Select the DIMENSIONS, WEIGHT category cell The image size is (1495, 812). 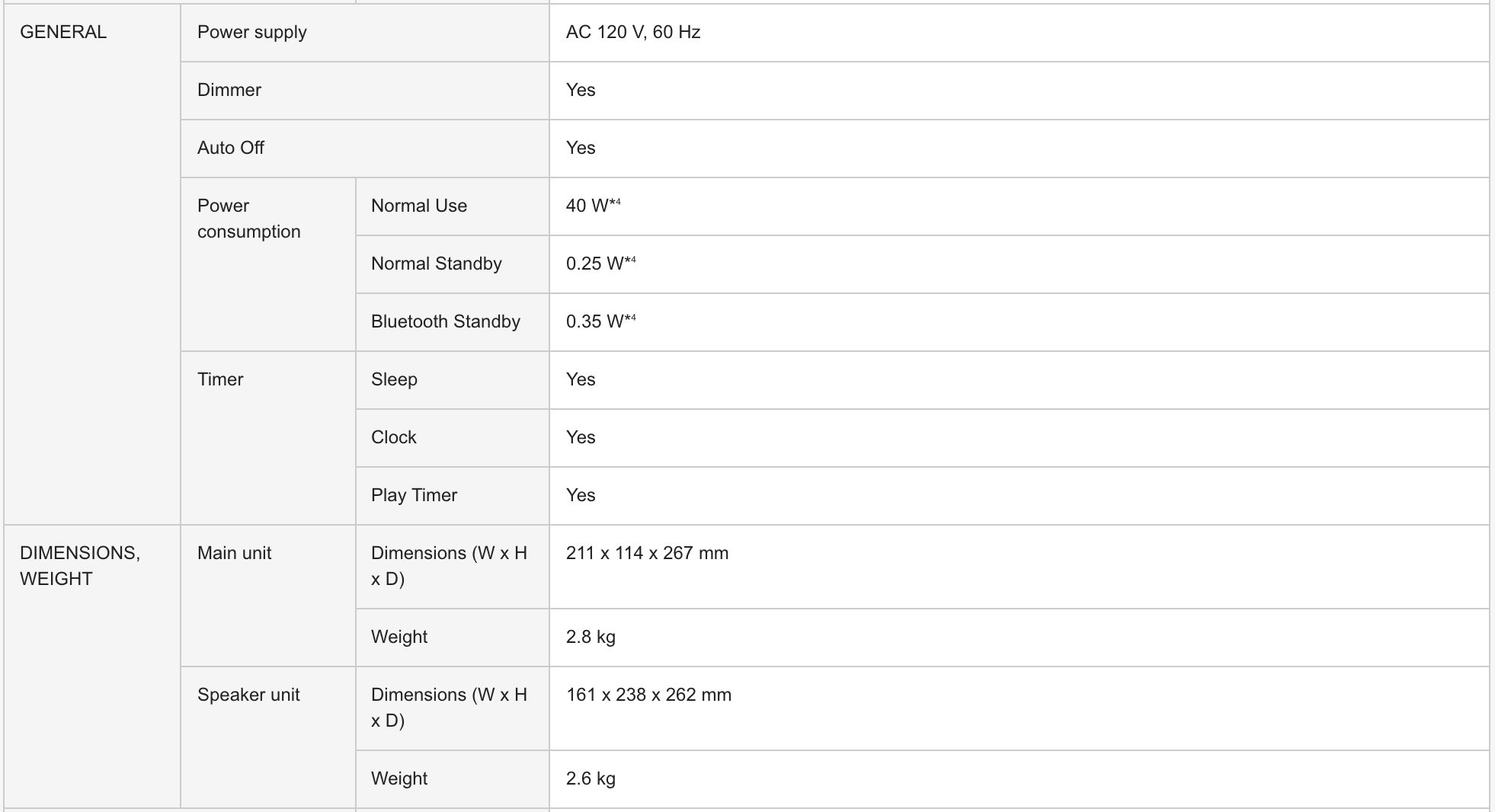(92, 667)
